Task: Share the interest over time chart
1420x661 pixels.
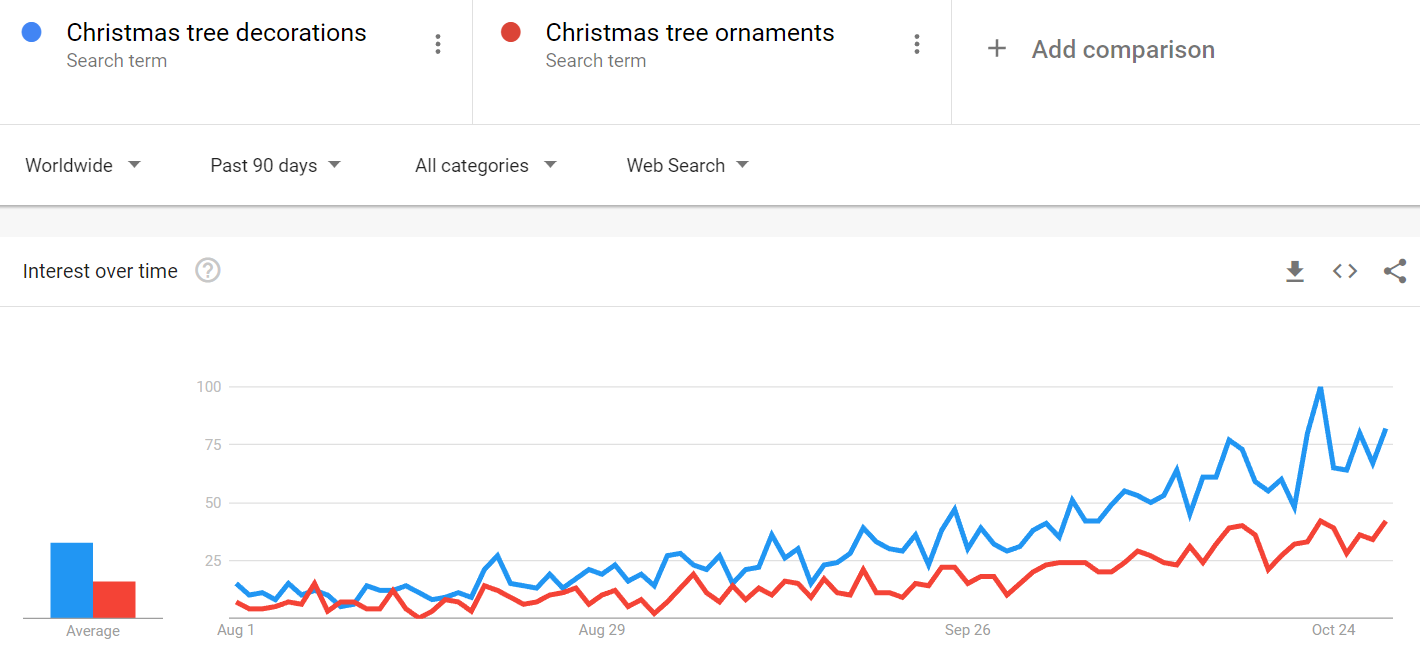Action: click(x=1395, y=271)
